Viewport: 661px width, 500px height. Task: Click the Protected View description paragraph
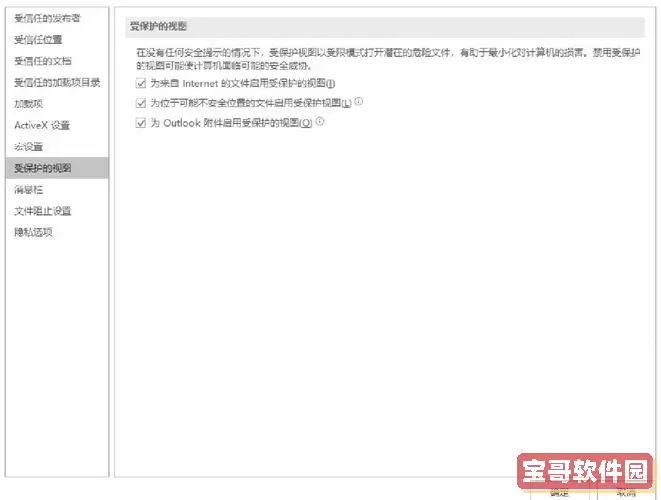pos(388,59)
